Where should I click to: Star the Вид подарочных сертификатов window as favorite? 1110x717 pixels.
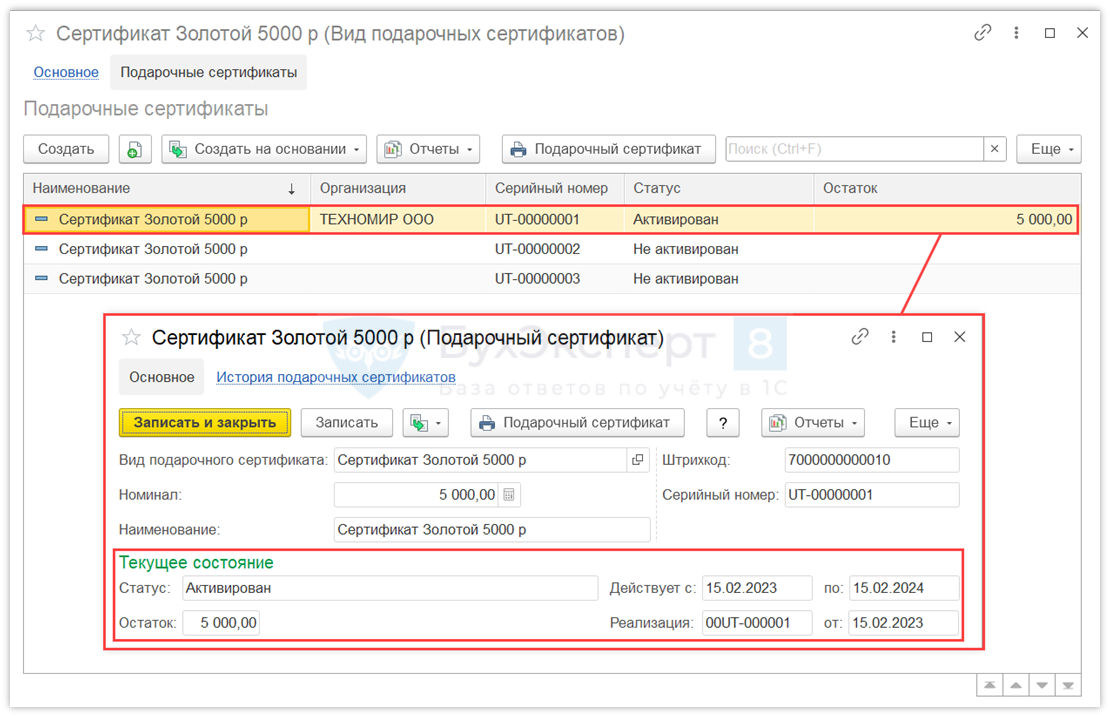pos(36,34)
